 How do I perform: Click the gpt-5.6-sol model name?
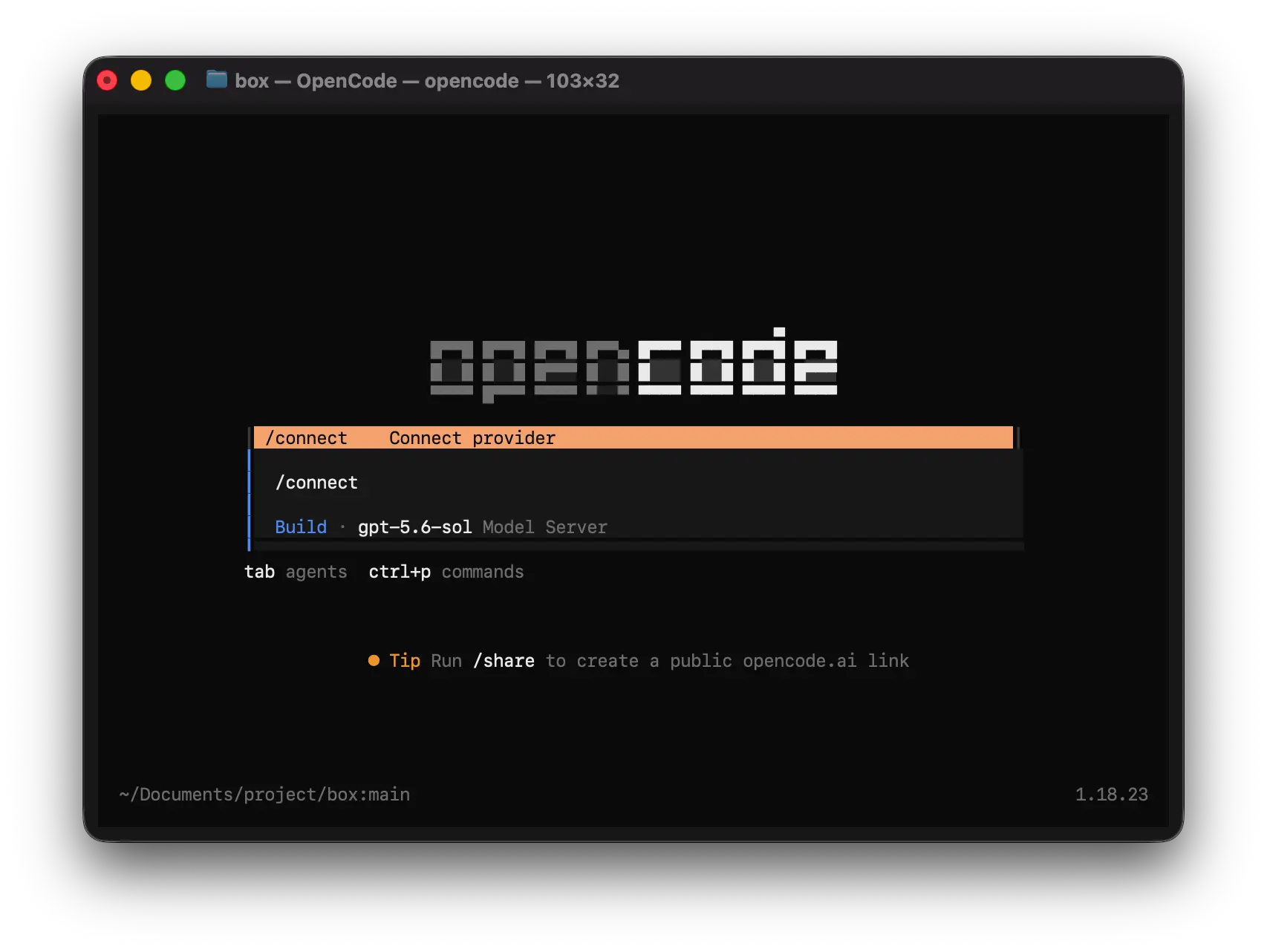[414, 527]
